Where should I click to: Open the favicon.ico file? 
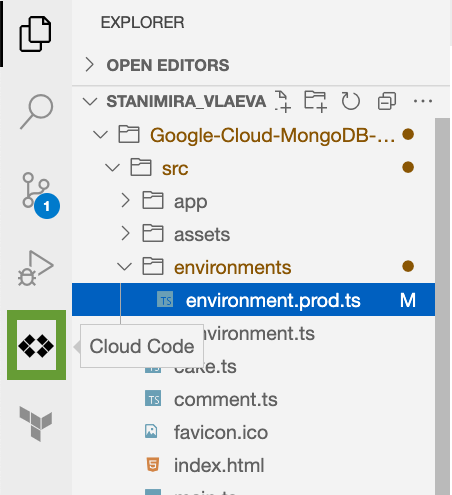pos(221,432)
